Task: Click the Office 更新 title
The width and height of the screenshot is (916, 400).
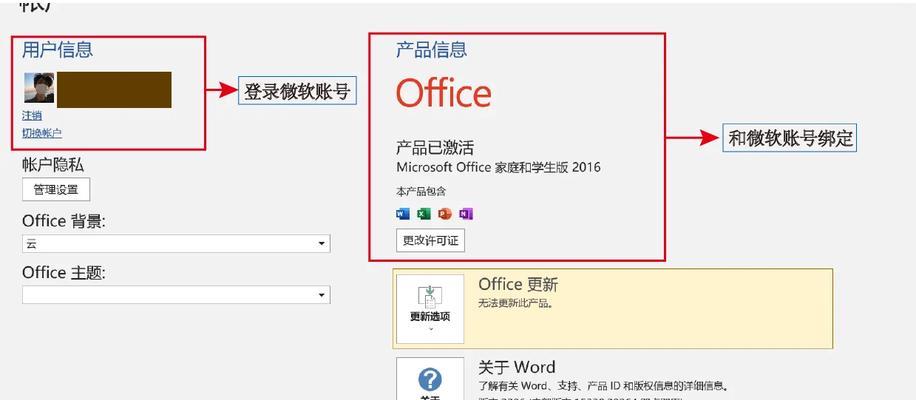Action: pyautogui.click(x=518, y=284)
